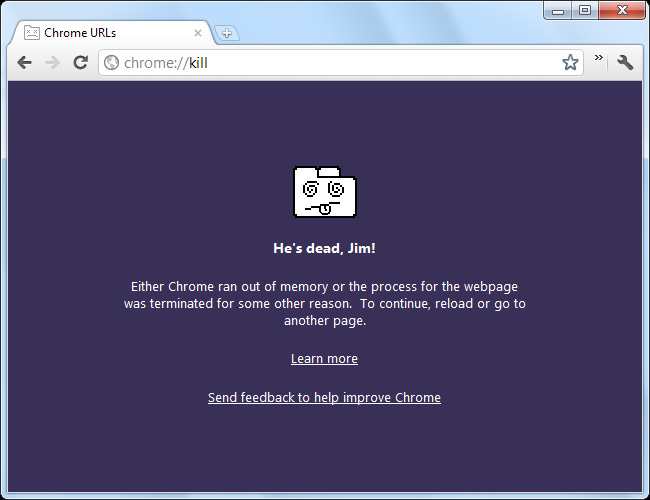Open a new tab
This screenshot has width=650, height=500.
pos(226,33)
